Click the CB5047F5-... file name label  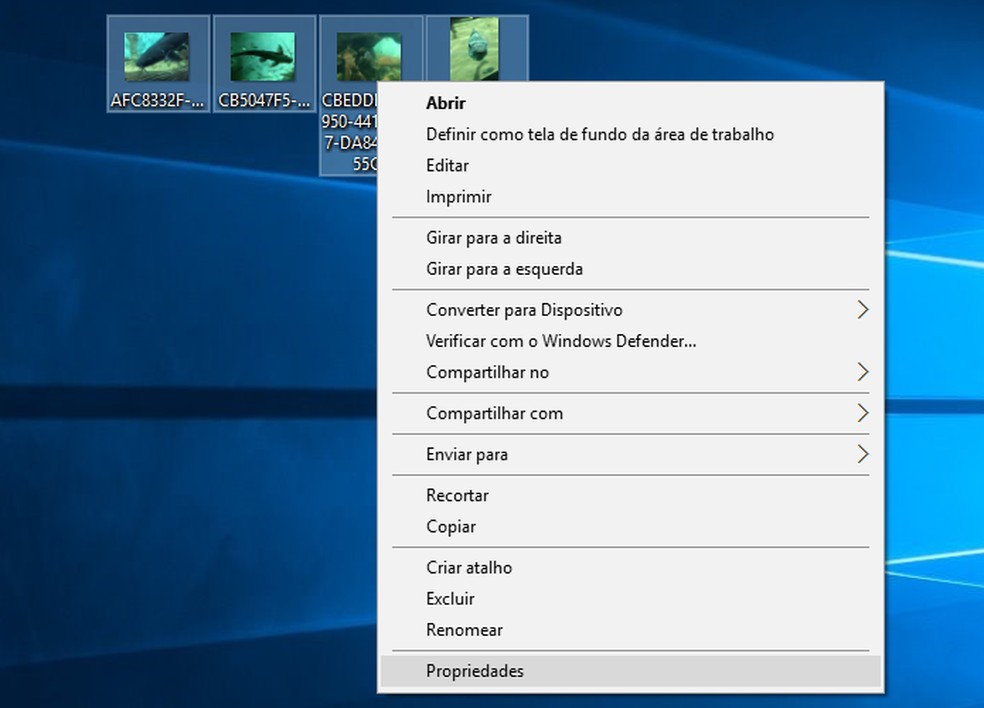tap(264, 100)
